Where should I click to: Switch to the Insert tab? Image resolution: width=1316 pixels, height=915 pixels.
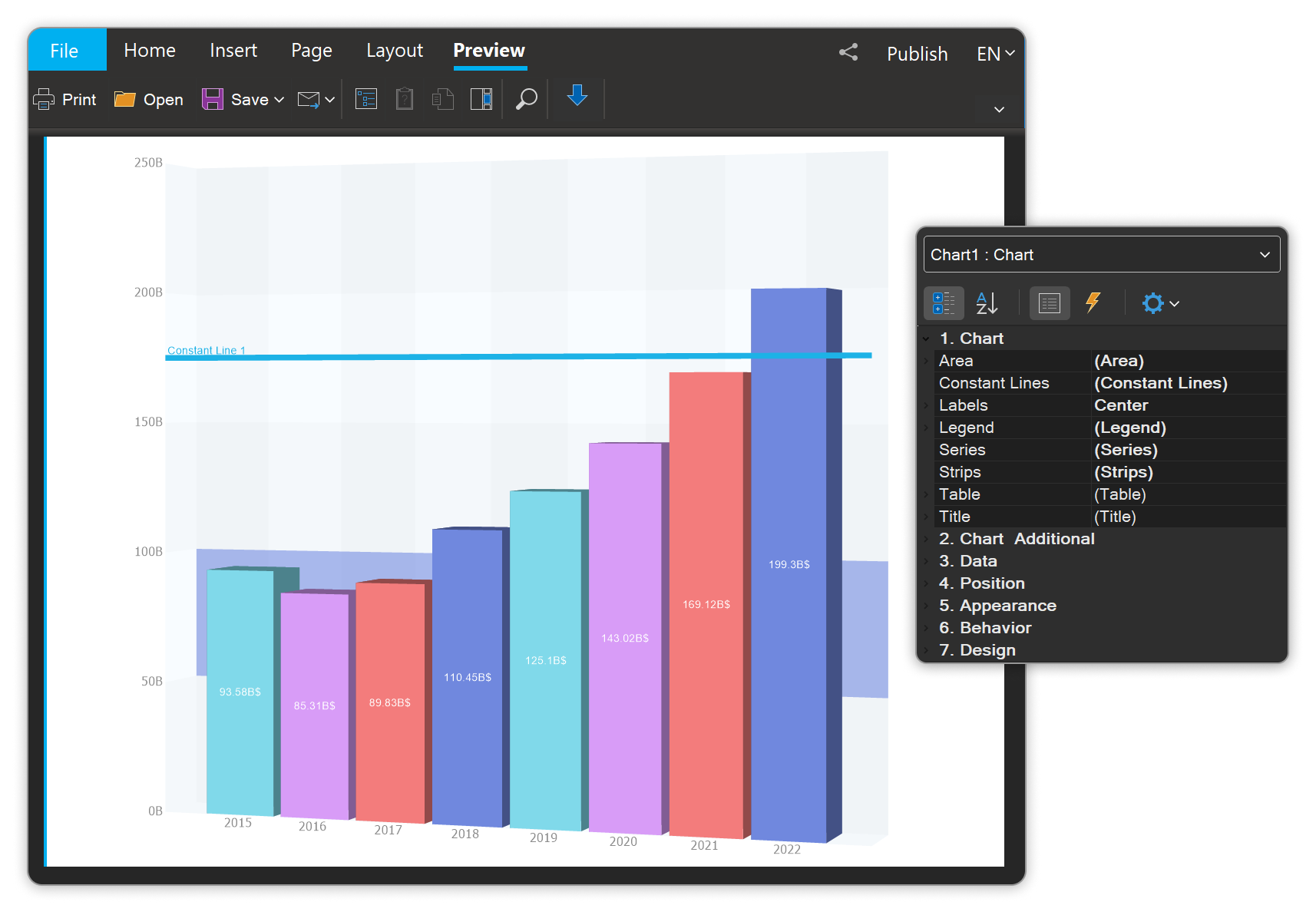233,51
